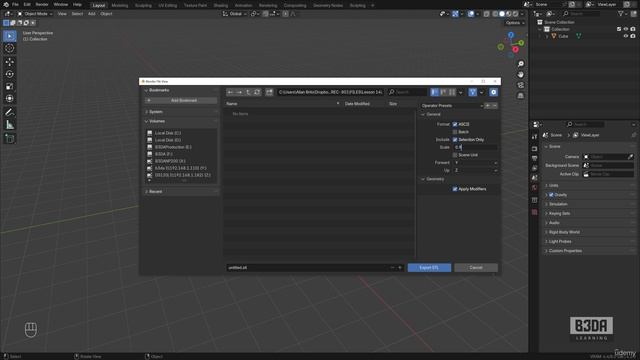640x360 pixels.
Task: Select the Select Box tool in toolbar
Action: point(10,36)
